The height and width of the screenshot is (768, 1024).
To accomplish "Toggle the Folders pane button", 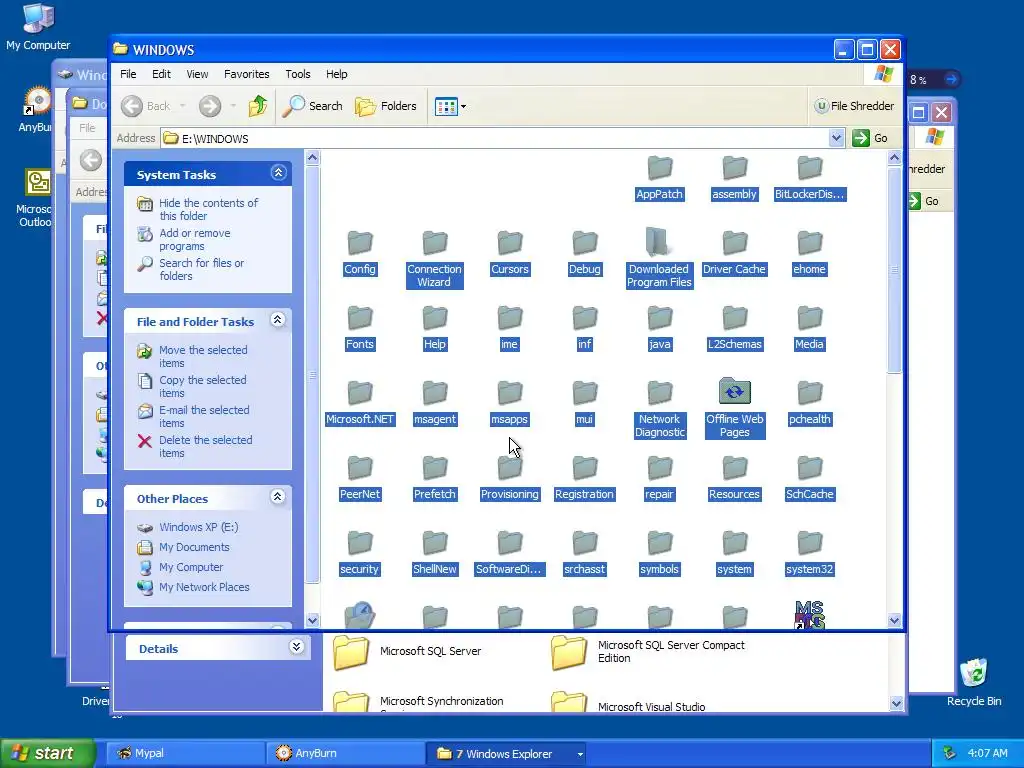I will point(385,106).
